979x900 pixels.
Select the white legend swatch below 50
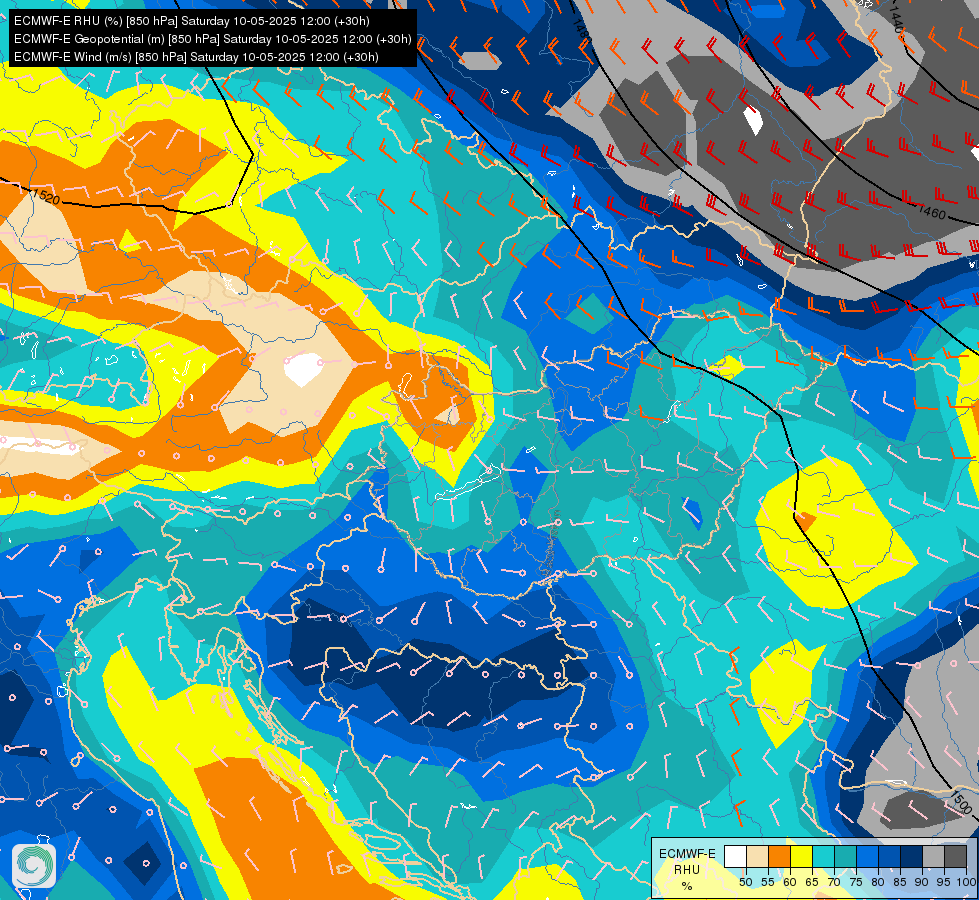coord(735,856)
